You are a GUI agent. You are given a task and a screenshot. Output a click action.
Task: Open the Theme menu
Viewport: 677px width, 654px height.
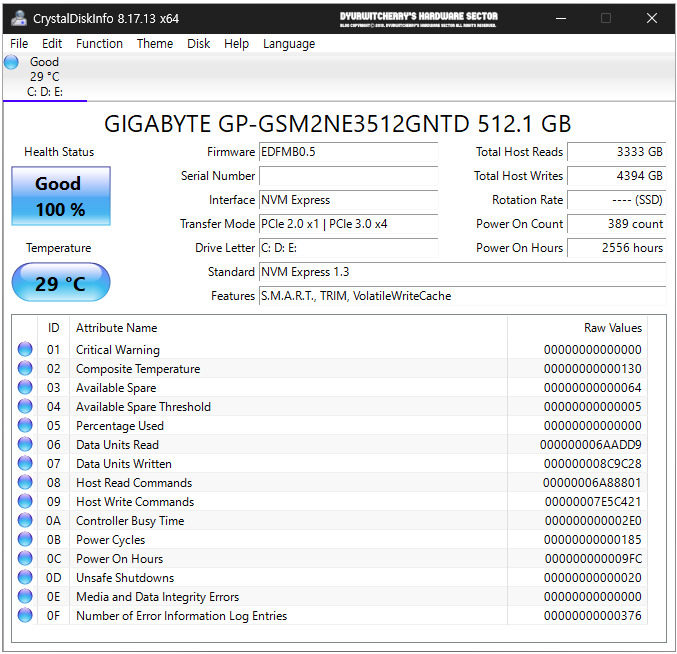tap(155, 44)
